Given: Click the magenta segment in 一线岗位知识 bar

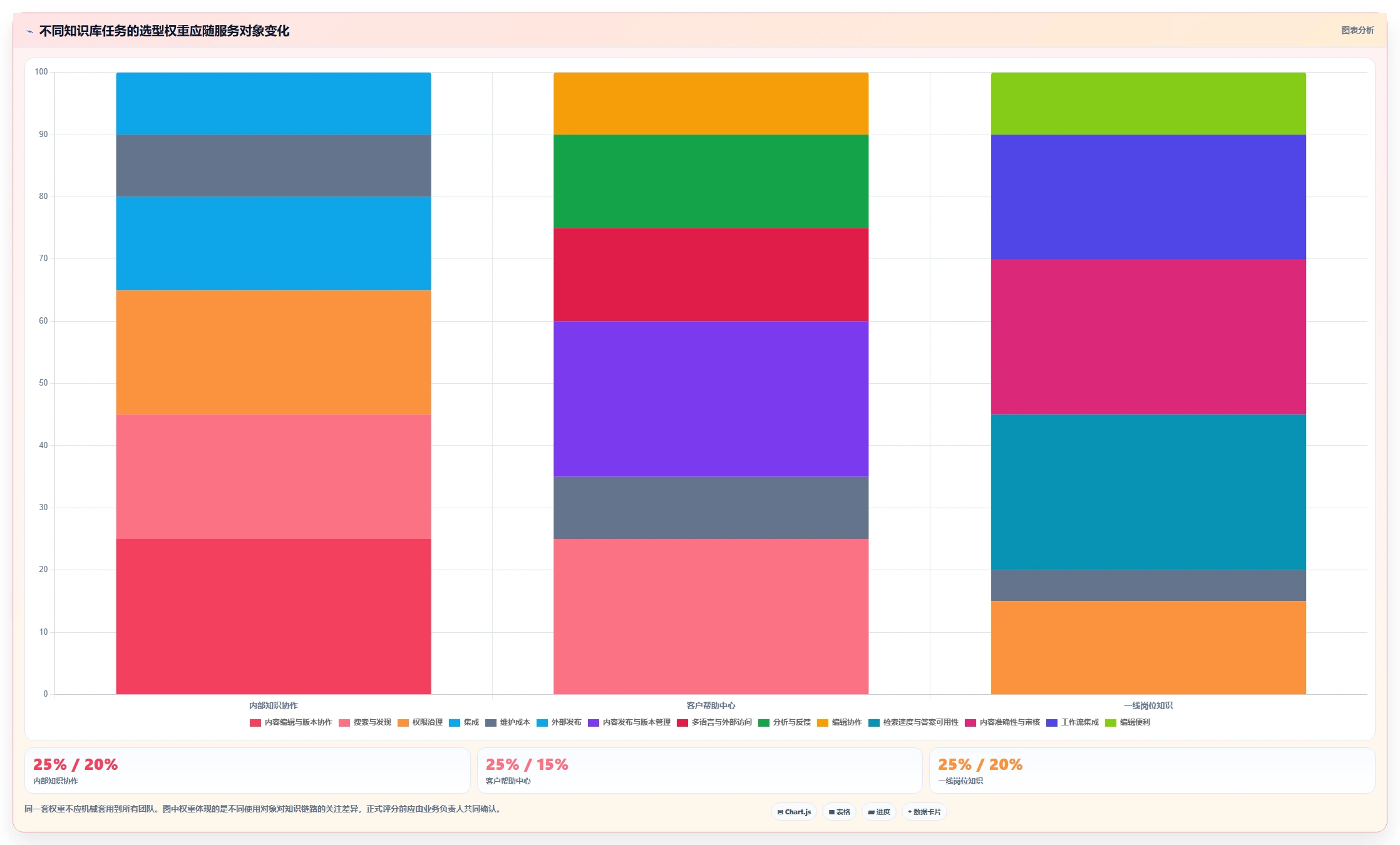Looking at the screenshot, I should pos(1148,337).
